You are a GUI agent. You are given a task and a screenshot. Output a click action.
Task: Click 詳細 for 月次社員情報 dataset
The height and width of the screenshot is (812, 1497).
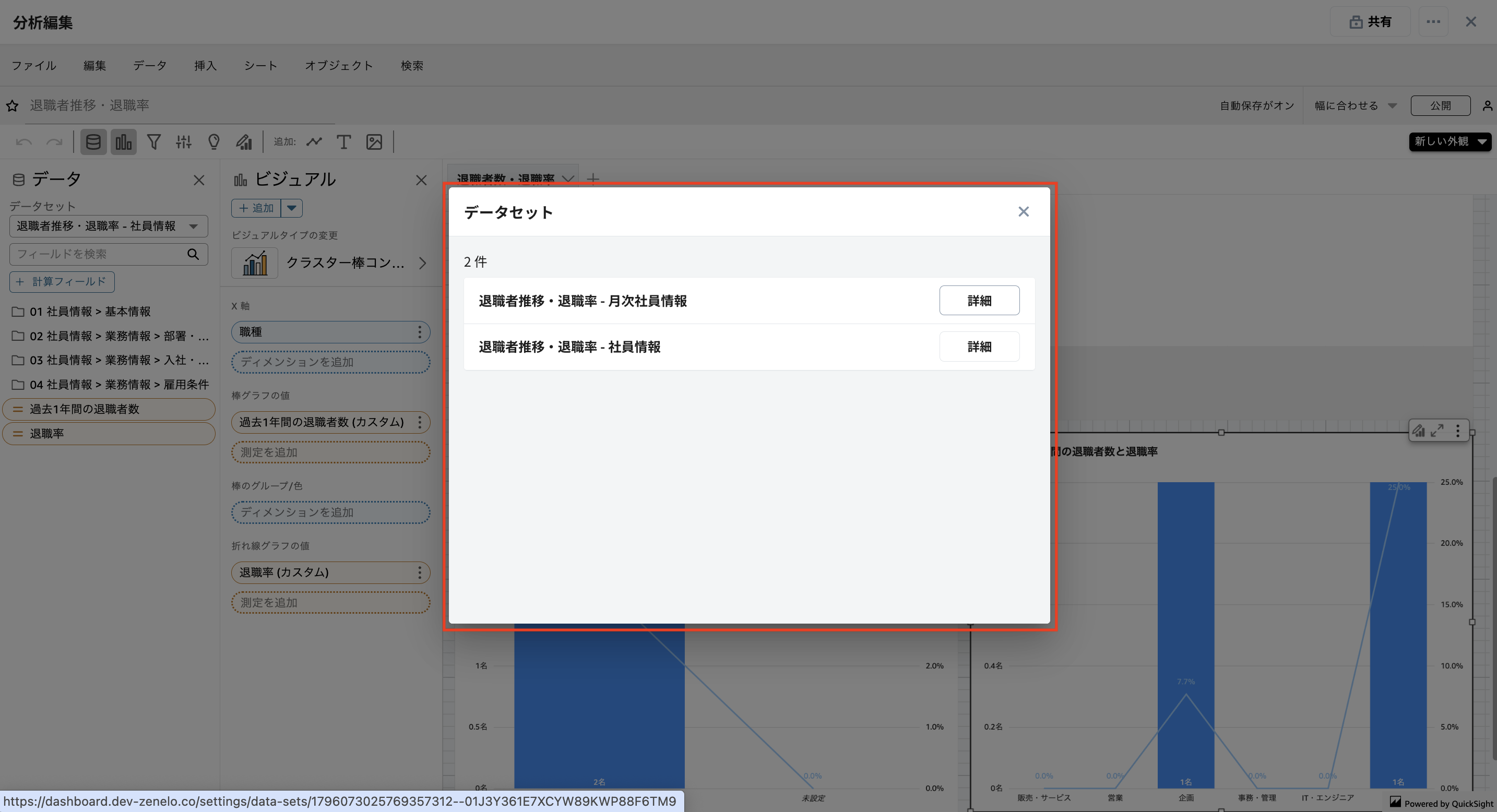979,300
